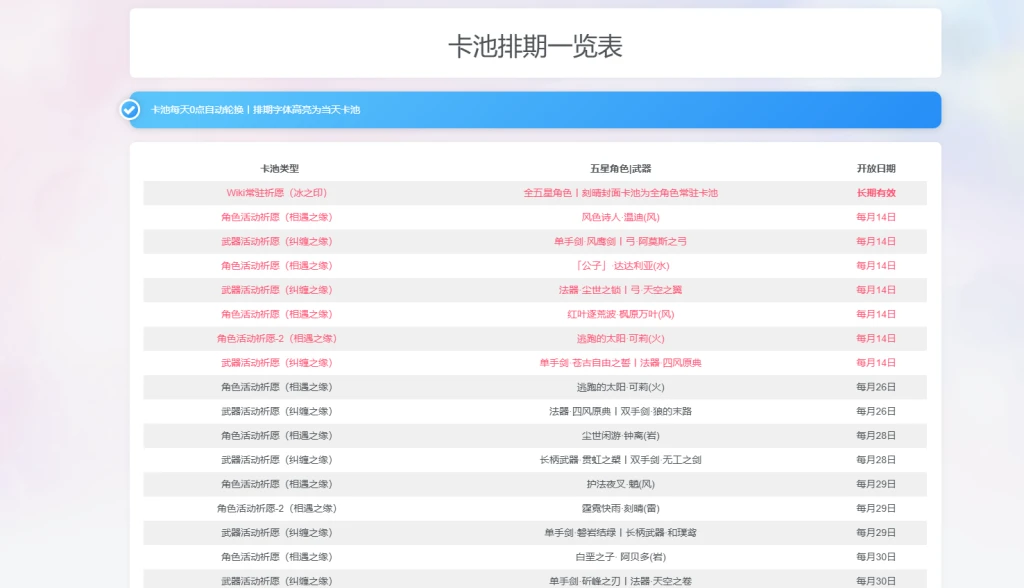Screen dimensions: 1024x588
Task: Click the Wiki常驻祈愿（冰之印）entry
Action: click(277, 193)
